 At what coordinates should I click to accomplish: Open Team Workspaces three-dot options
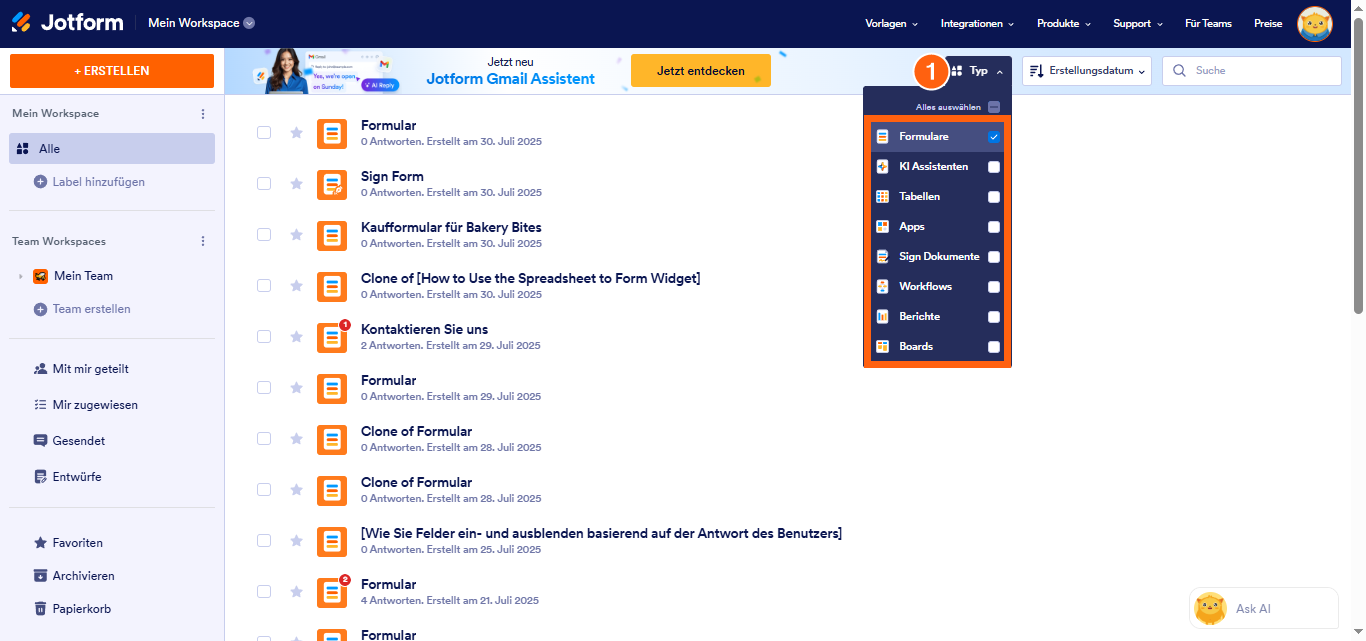click(203, 241)
